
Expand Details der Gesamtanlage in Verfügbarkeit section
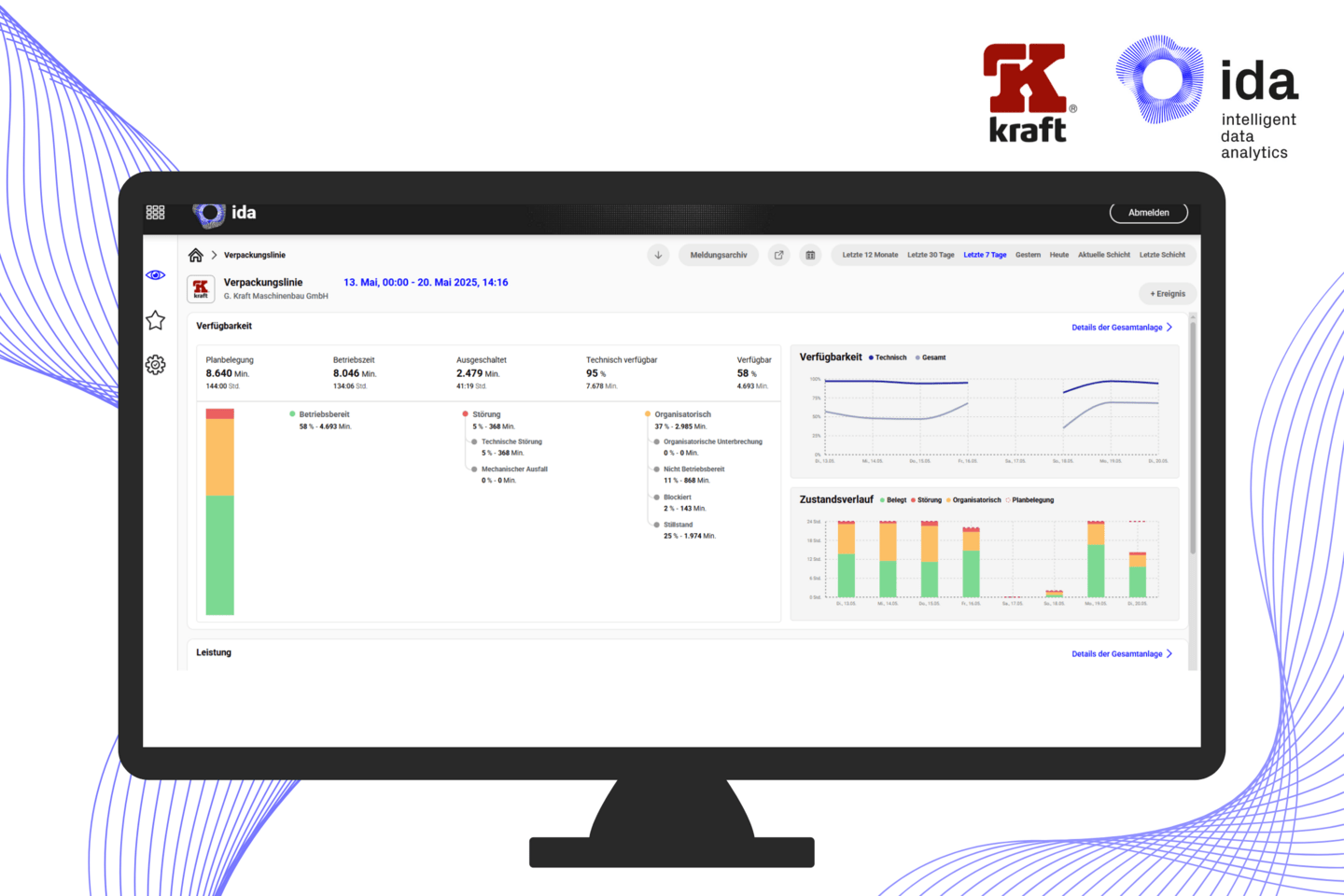tap(1121, 328)
